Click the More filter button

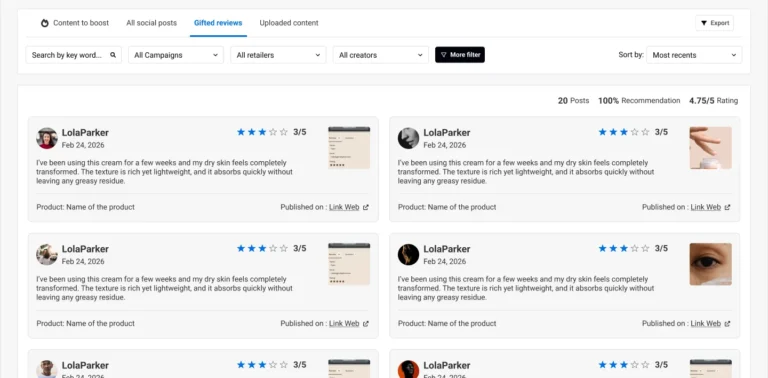point(460,55)
